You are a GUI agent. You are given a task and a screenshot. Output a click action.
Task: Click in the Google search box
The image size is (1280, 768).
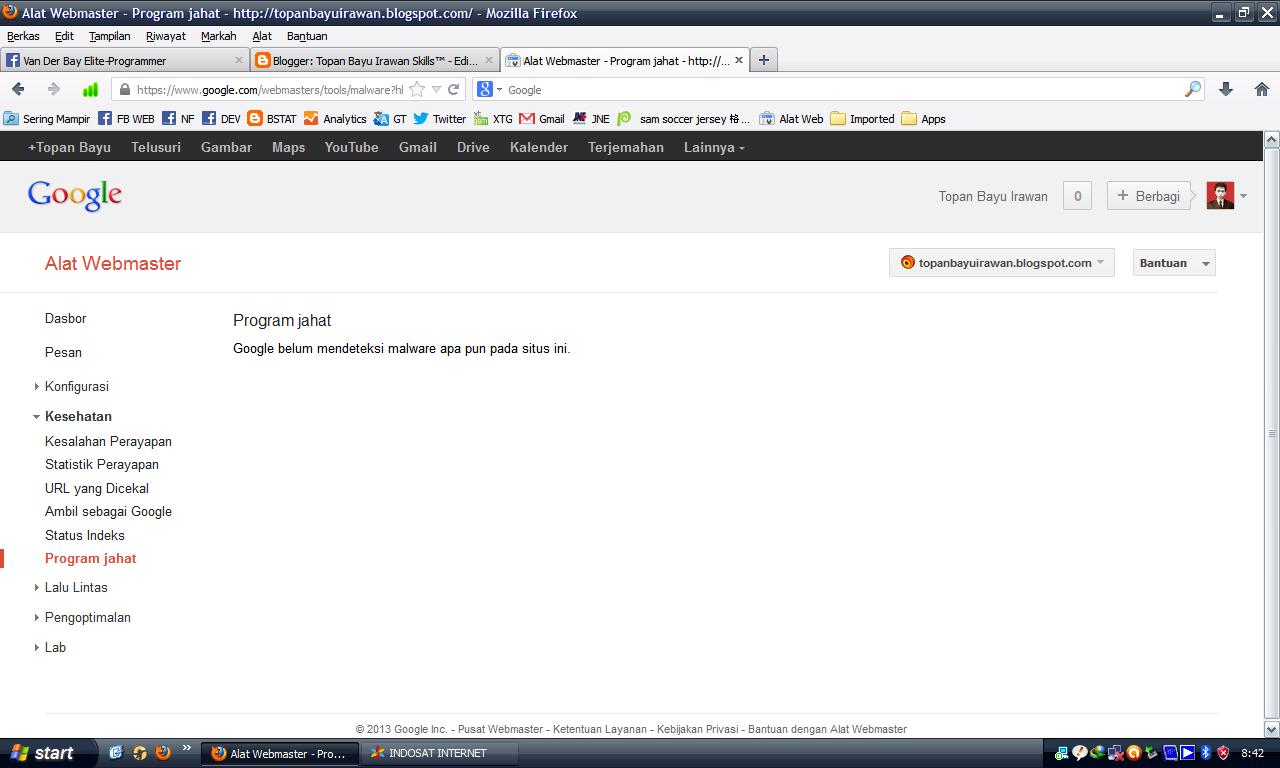pyautogui.click(x=845, y=89)
